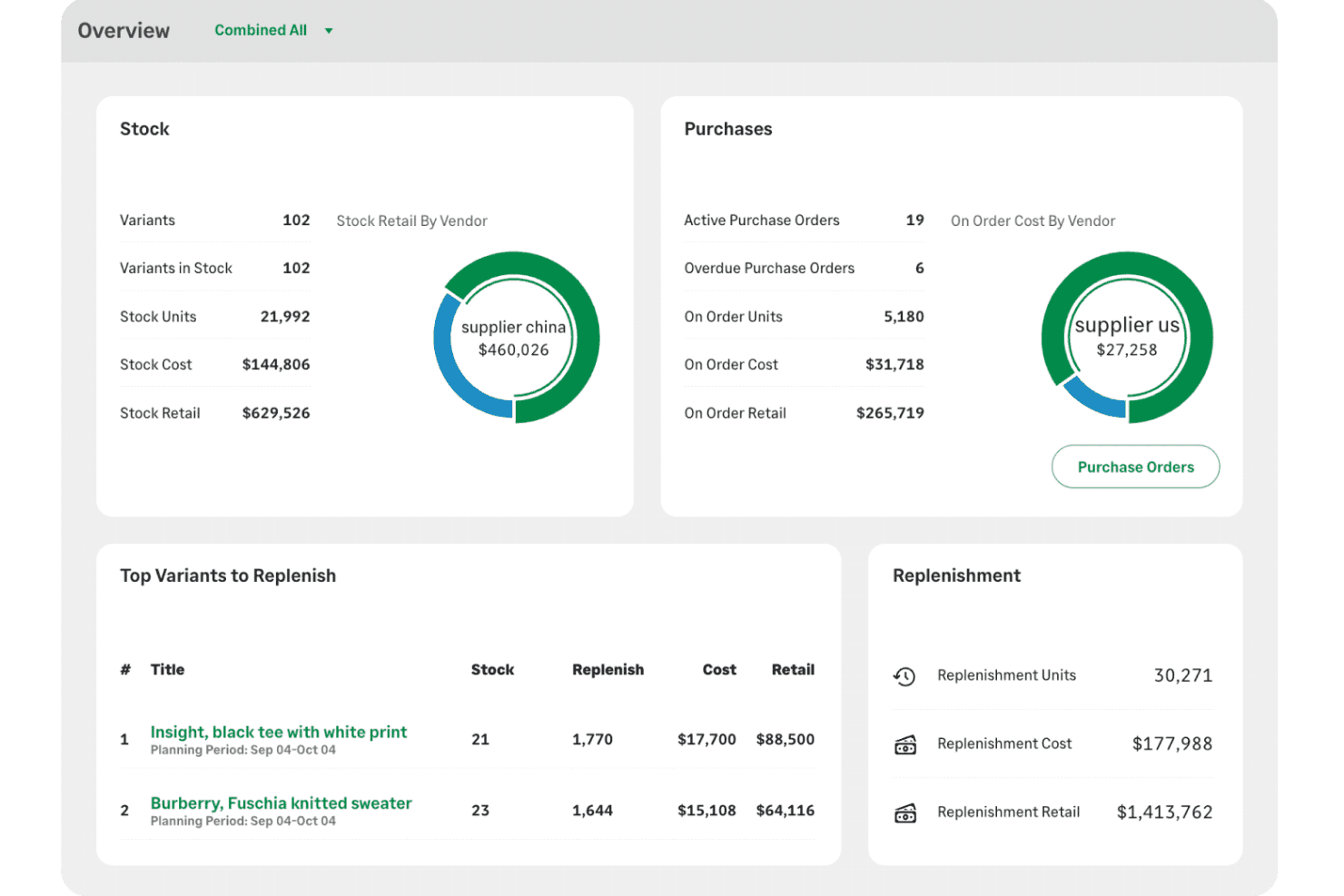Screen dimensions: 1344x896
Task: Click the Overdue Purchase Orders count 6
Action: [920, 269]
